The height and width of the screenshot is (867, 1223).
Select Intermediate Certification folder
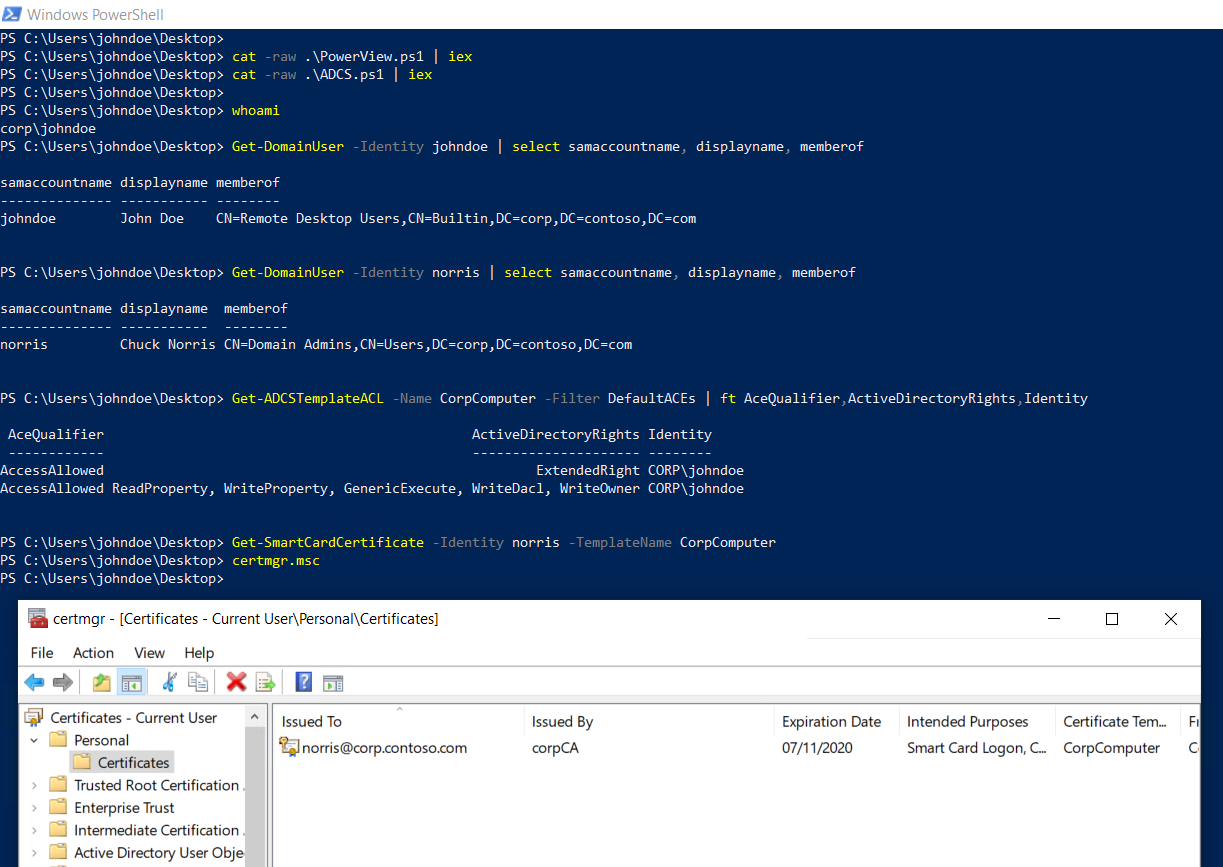pyautogui.click(x=157, y=830)
